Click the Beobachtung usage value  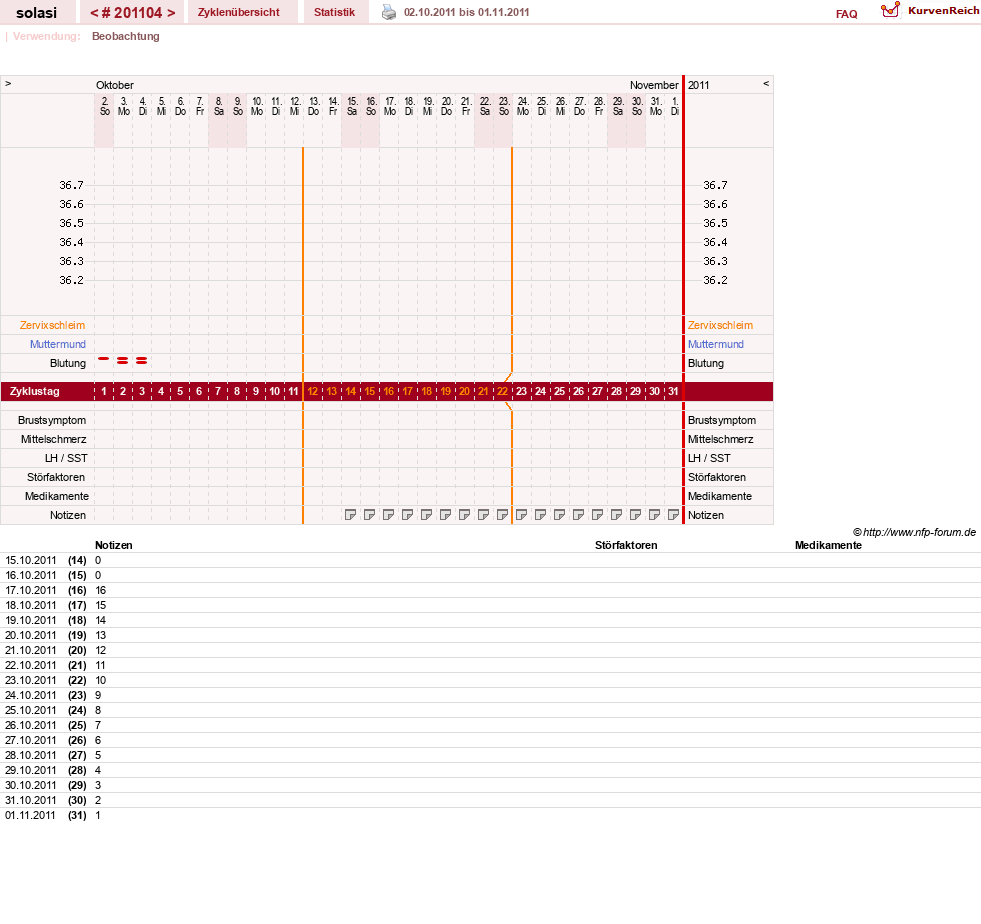[x=126, y=36]
